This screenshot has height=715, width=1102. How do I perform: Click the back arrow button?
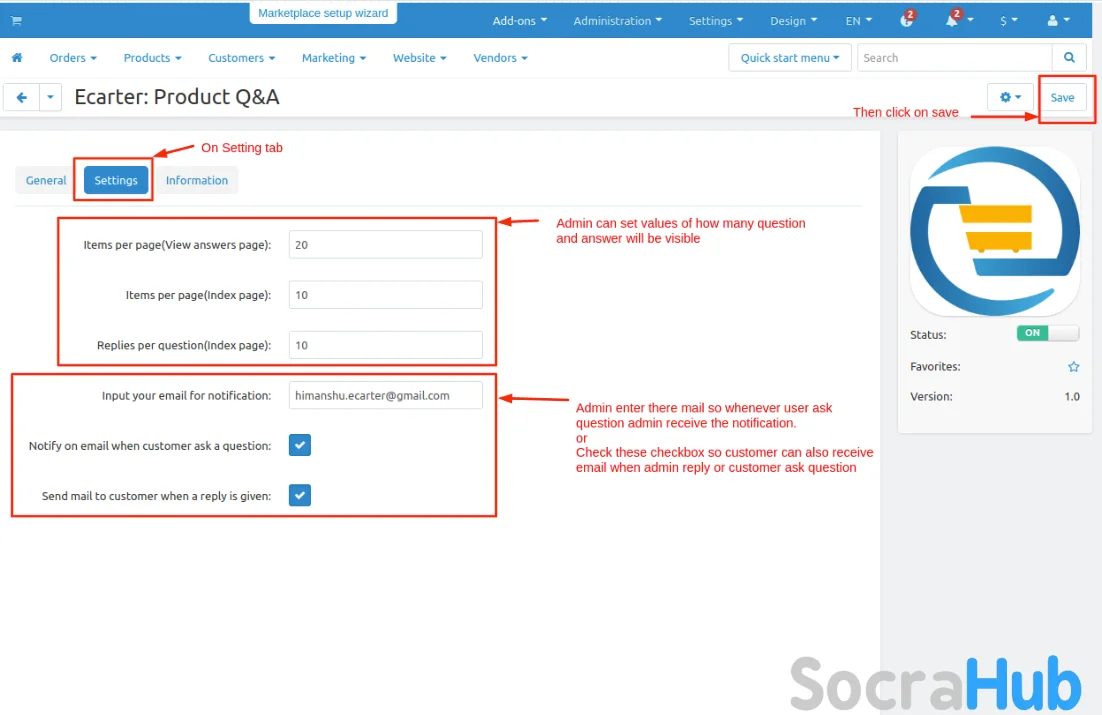click(x=22, y=97)
